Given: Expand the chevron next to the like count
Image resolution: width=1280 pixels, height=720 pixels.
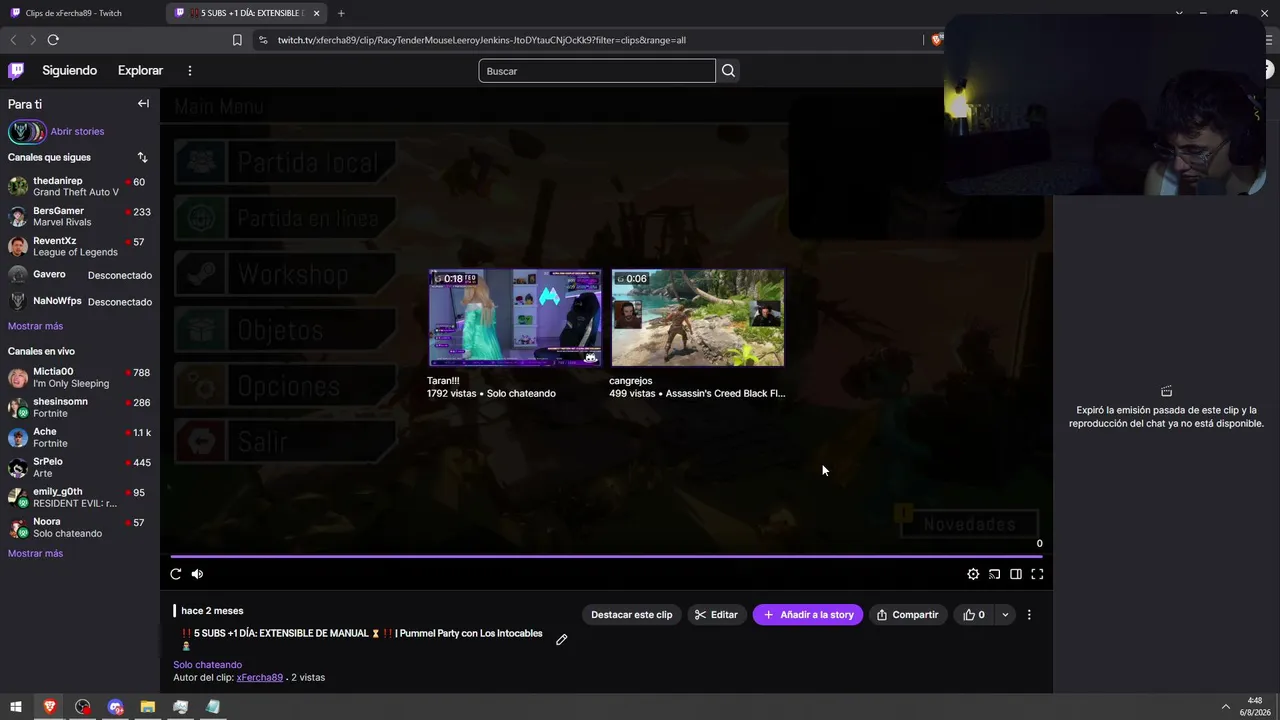Looking at the screenshot, I should point(1005,615).
